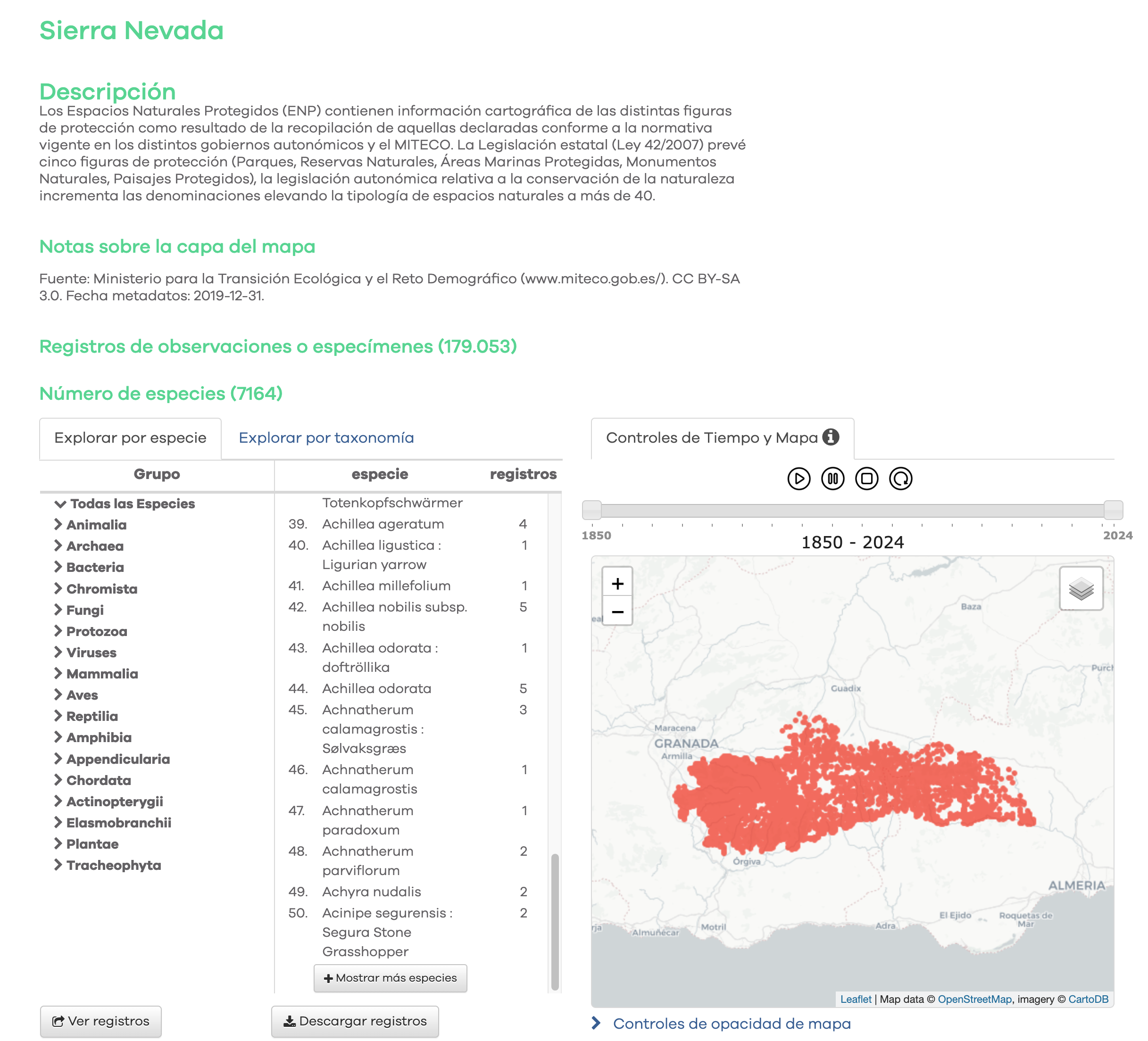Select the Explorar por especie tab

[x=130, y=438]
